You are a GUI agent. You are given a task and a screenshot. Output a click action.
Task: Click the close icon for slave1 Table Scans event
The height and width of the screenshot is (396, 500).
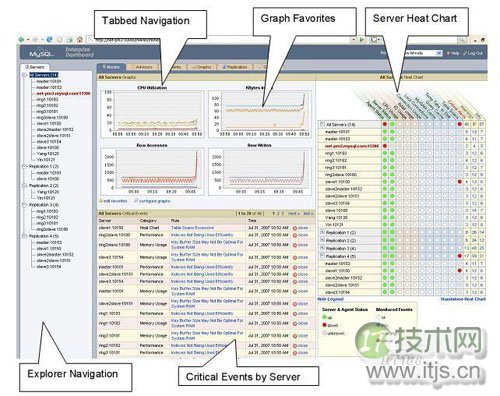295,228
